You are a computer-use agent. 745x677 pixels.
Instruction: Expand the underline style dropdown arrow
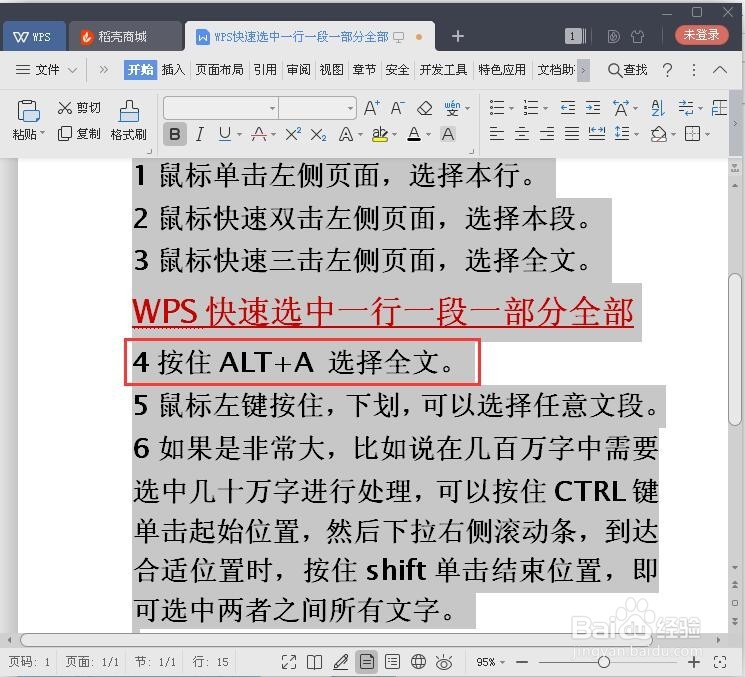239,135
